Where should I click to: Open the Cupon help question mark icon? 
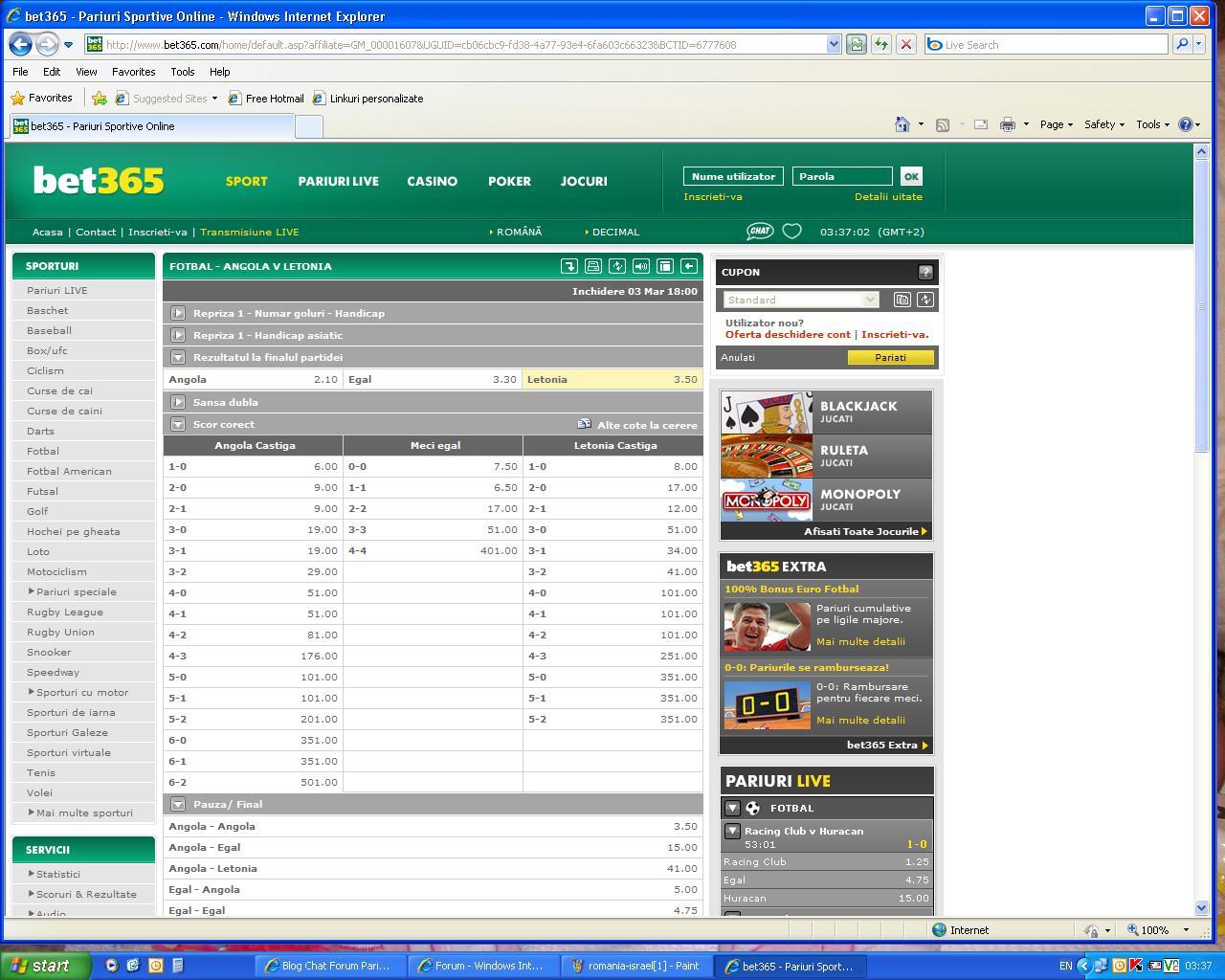[x=925, y=272]
